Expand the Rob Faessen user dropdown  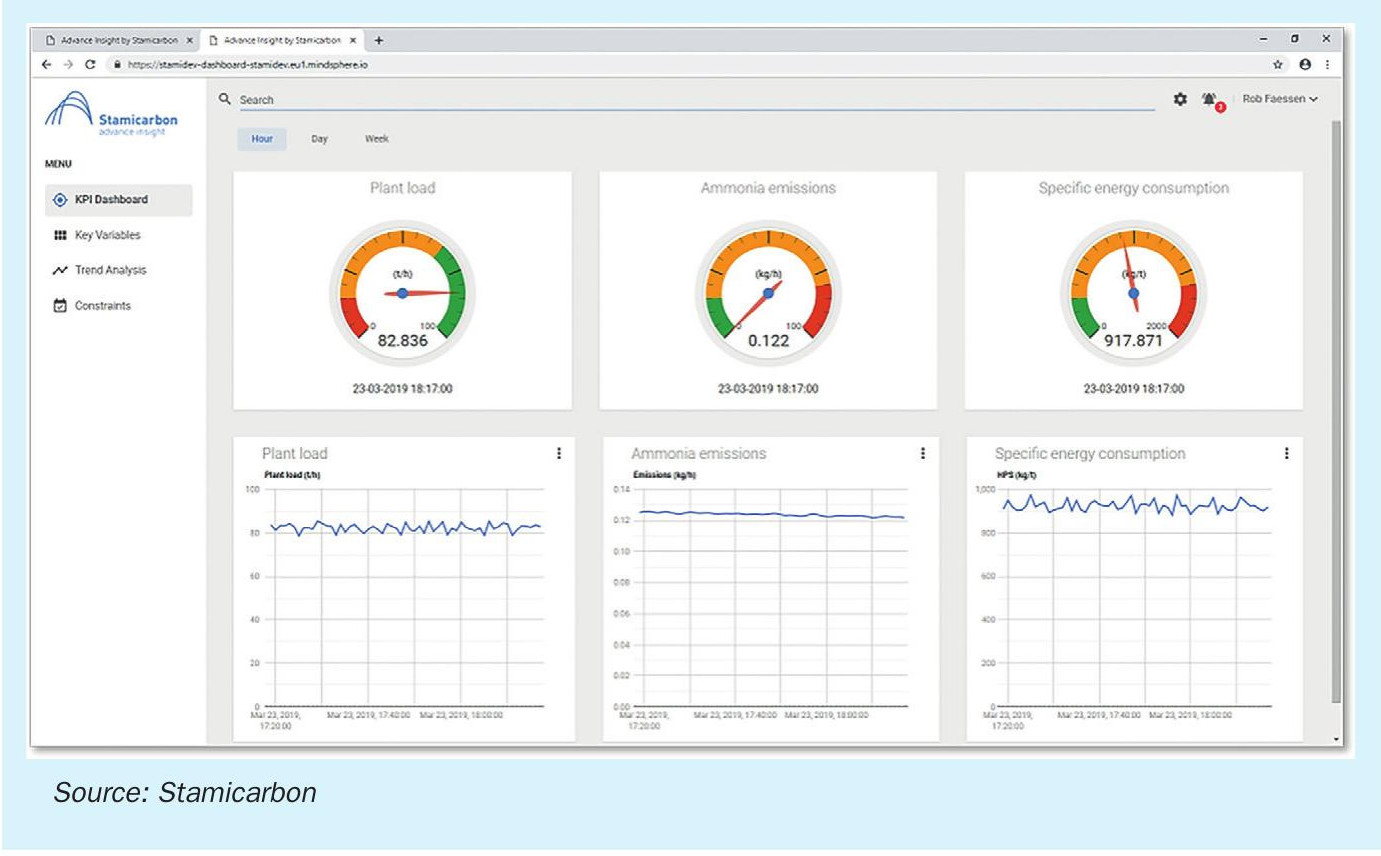1280,99
